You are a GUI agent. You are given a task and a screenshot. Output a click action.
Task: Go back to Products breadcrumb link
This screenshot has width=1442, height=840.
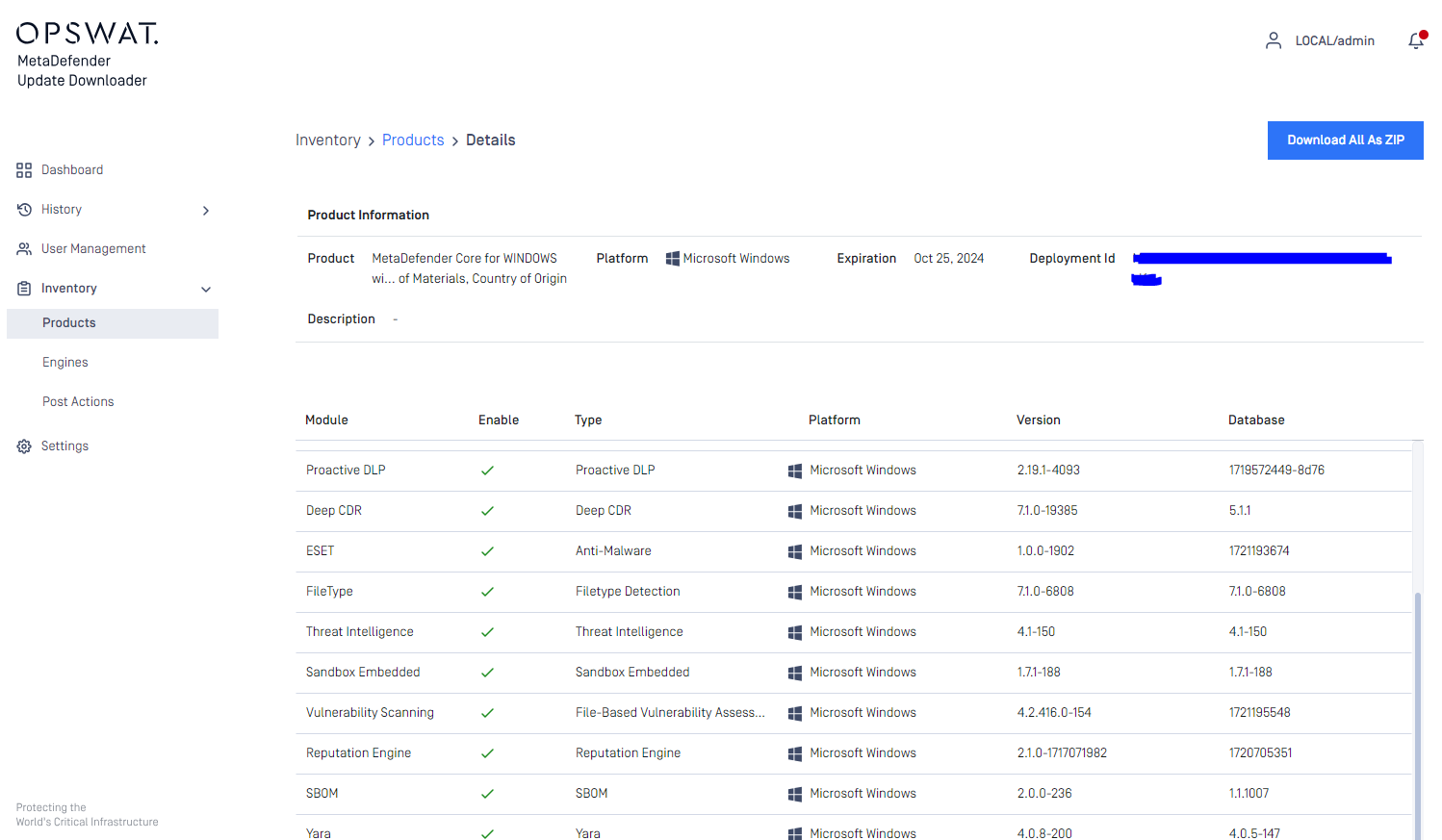pyautogui.click(x=413, y=140)
